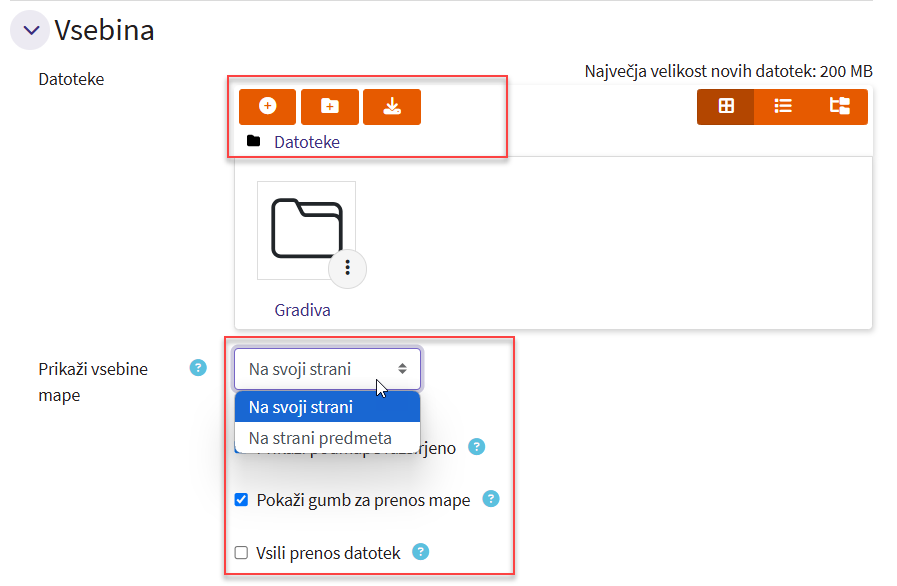Collapse the Vsebina section
The width and height of the screenshot is (897, 586).
pos(29,30)
